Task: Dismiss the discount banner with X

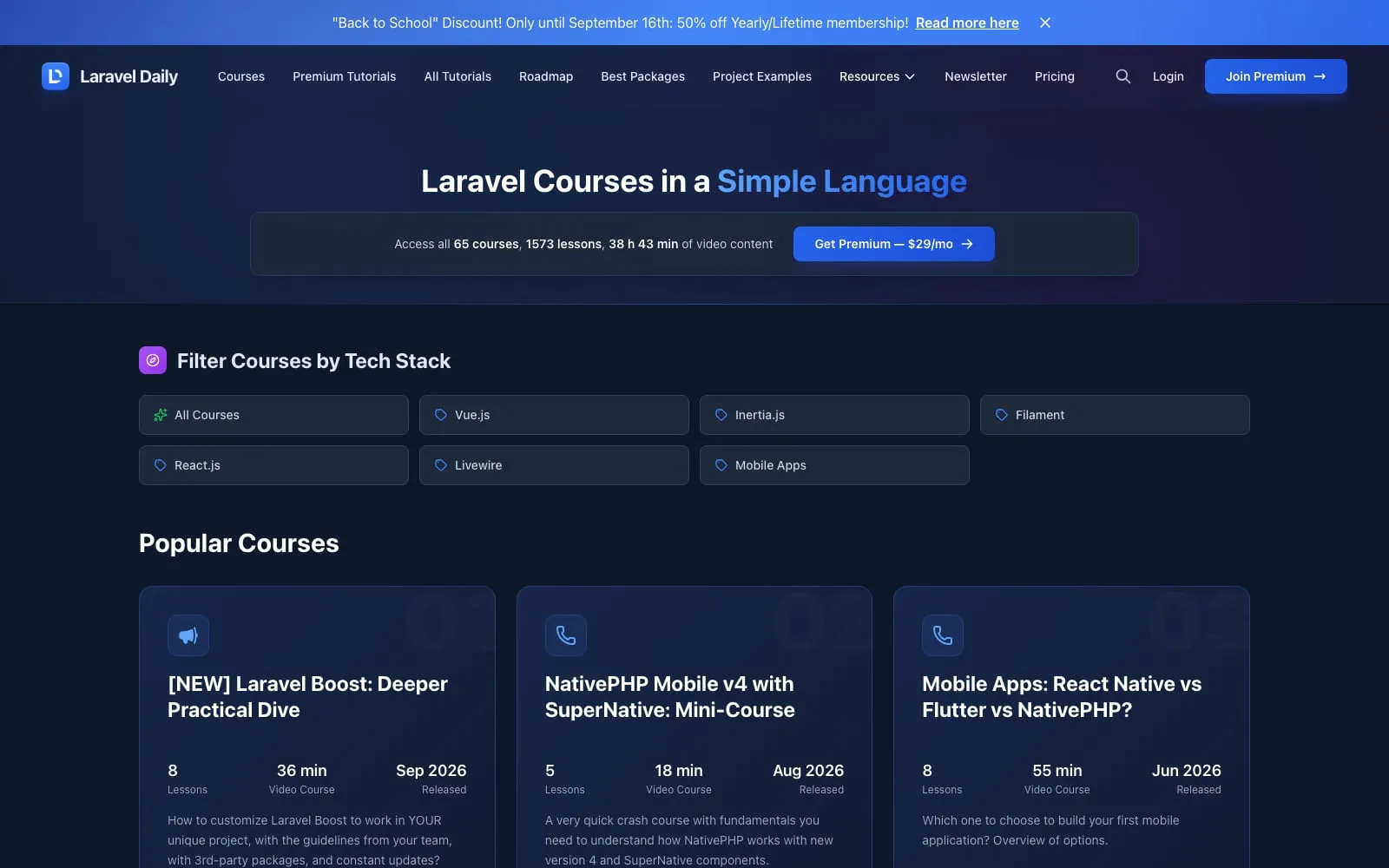Action: (x=1045, y=23)
